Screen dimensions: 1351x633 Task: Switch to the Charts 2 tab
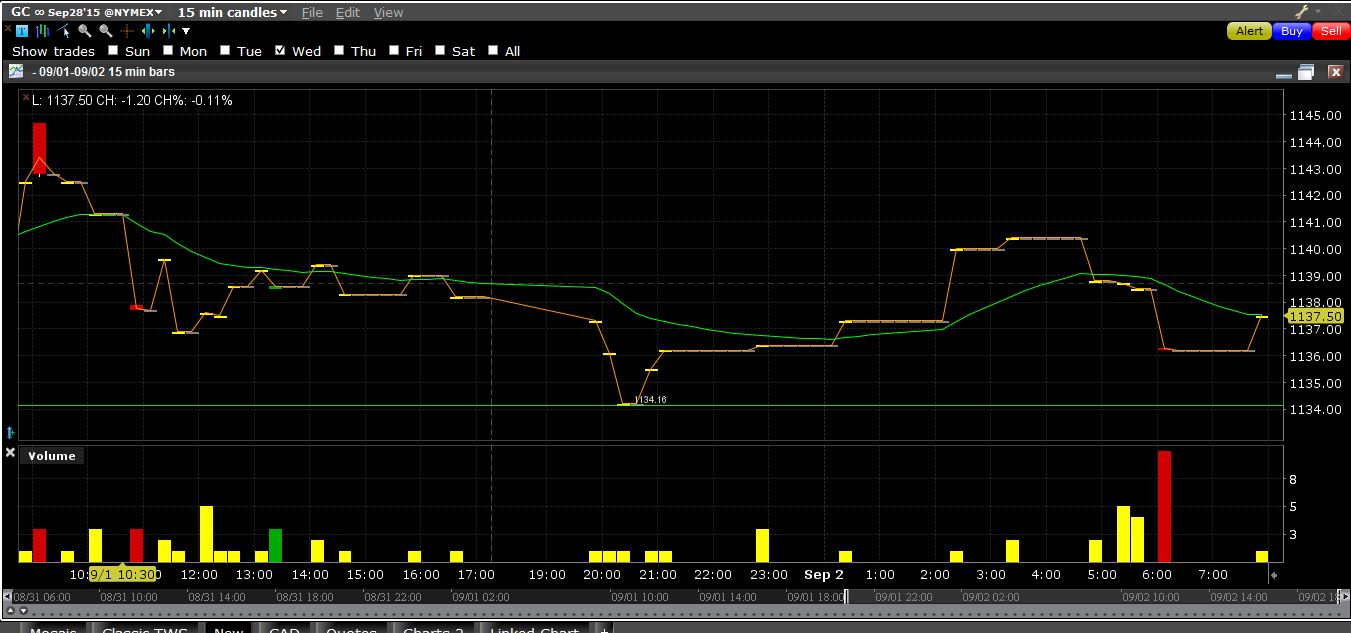[x=433, y=628]
